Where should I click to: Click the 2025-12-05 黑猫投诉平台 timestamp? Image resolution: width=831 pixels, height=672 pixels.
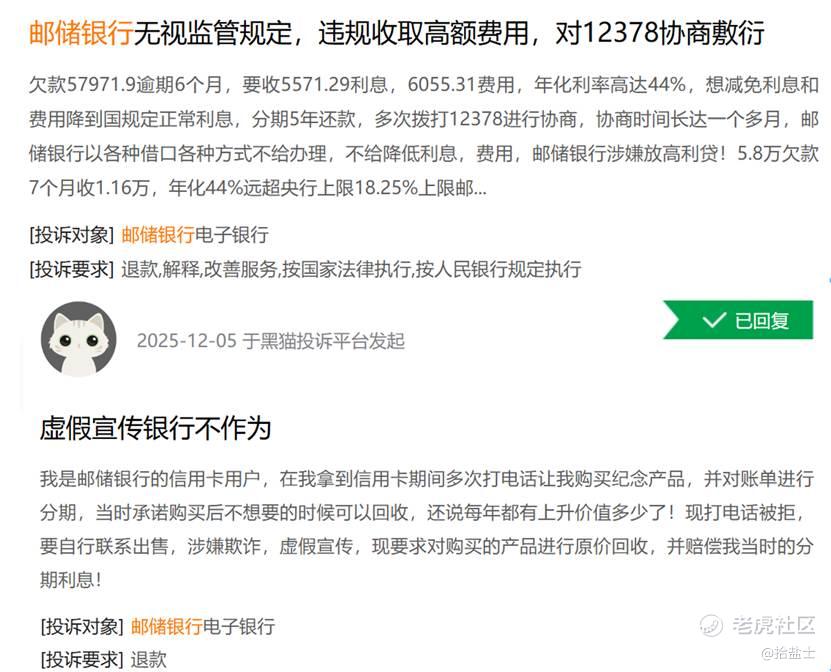[x=271, y=341]
